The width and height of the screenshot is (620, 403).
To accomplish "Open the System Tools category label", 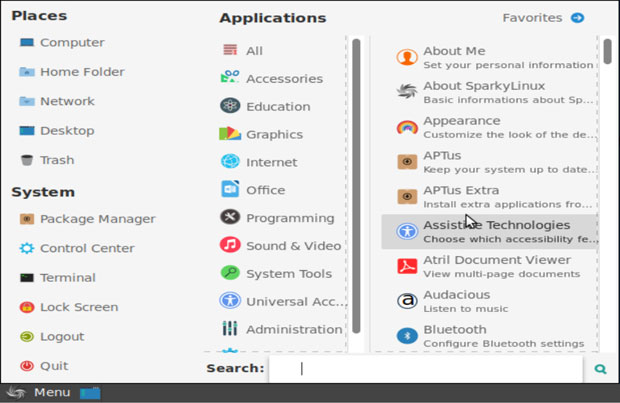I will pos(289,274).
